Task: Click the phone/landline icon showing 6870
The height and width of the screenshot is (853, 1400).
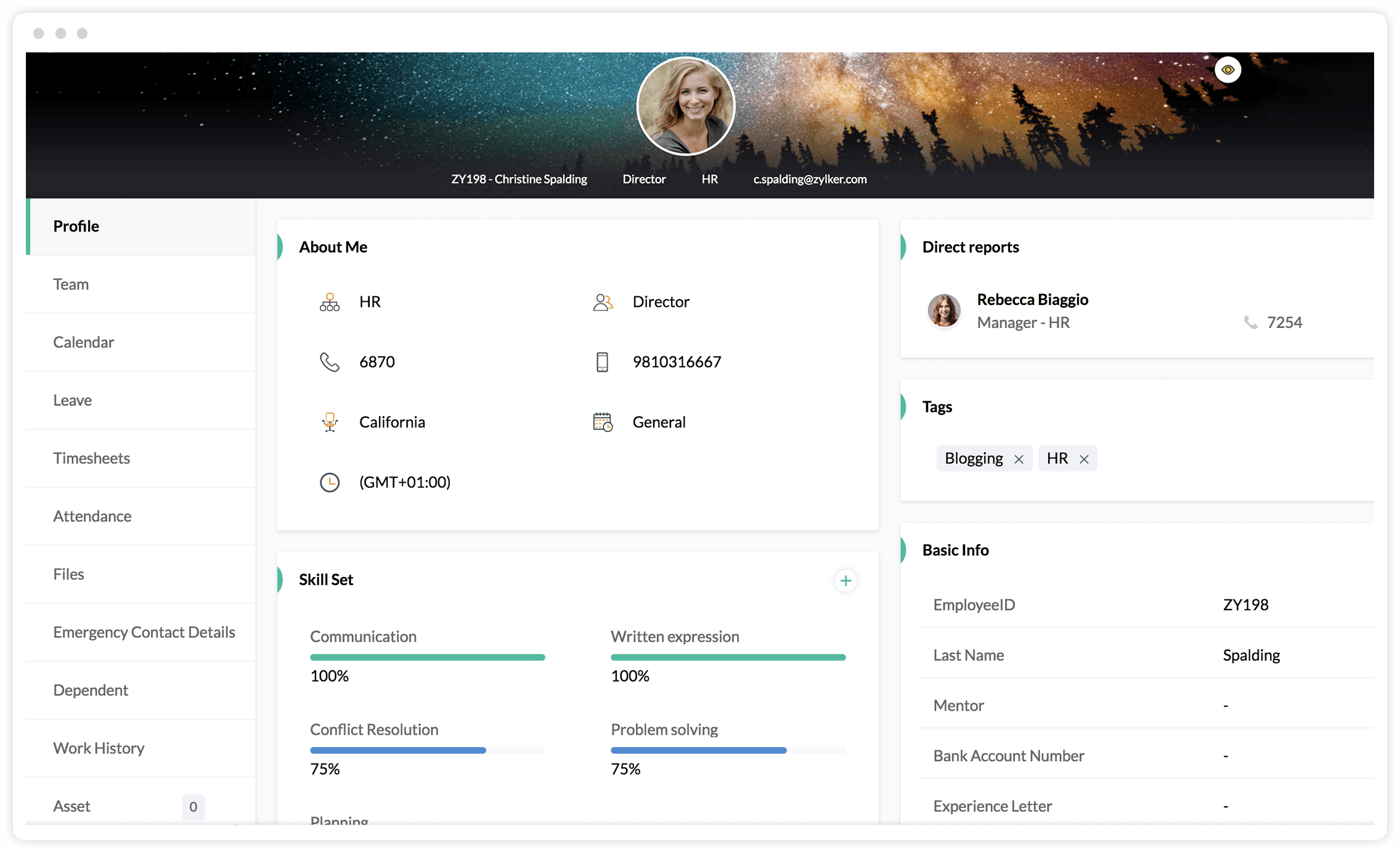Action: [330, 362]
